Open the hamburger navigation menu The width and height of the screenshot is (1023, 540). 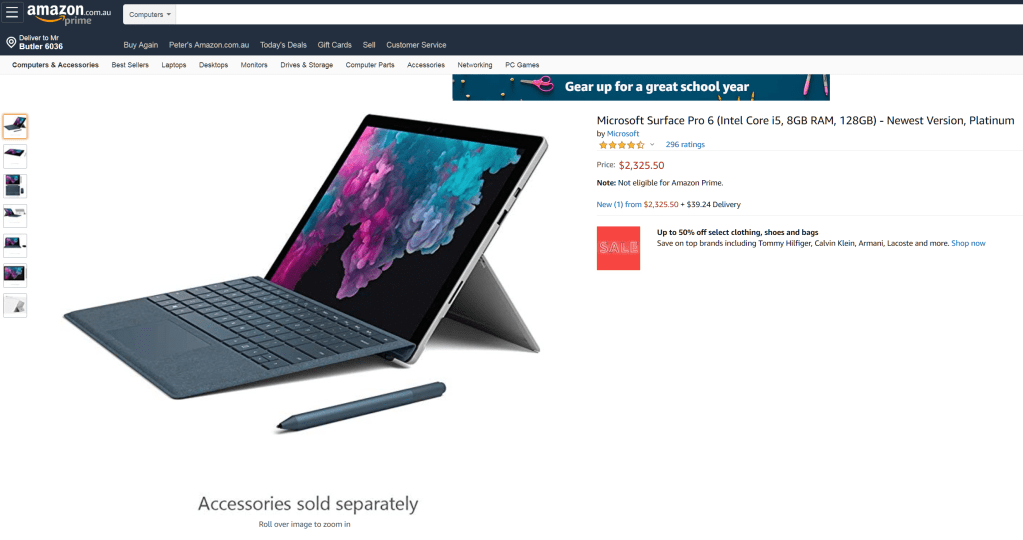(12, 12)
